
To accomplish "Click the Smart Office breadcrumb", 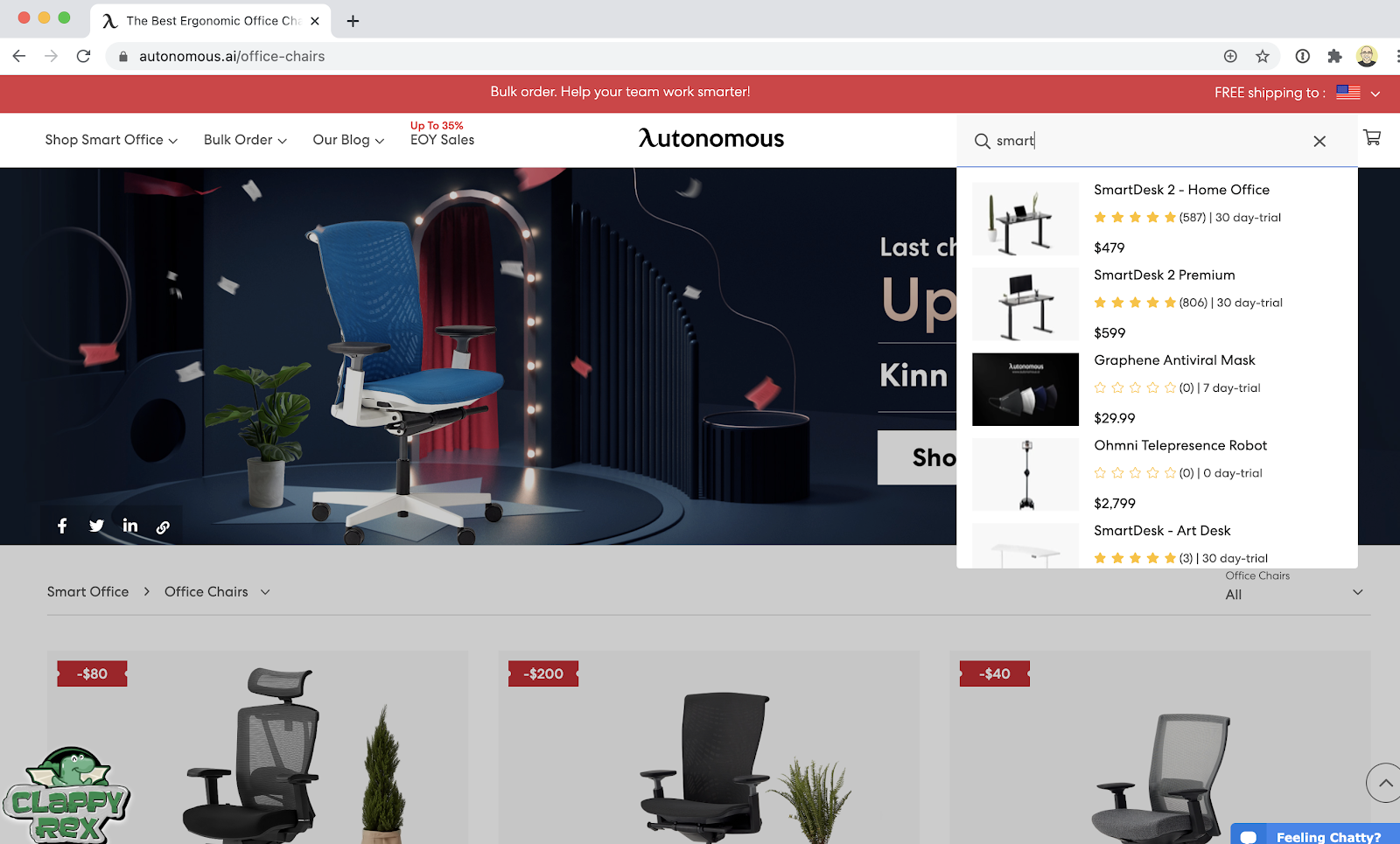I will (x=87, y=592).
